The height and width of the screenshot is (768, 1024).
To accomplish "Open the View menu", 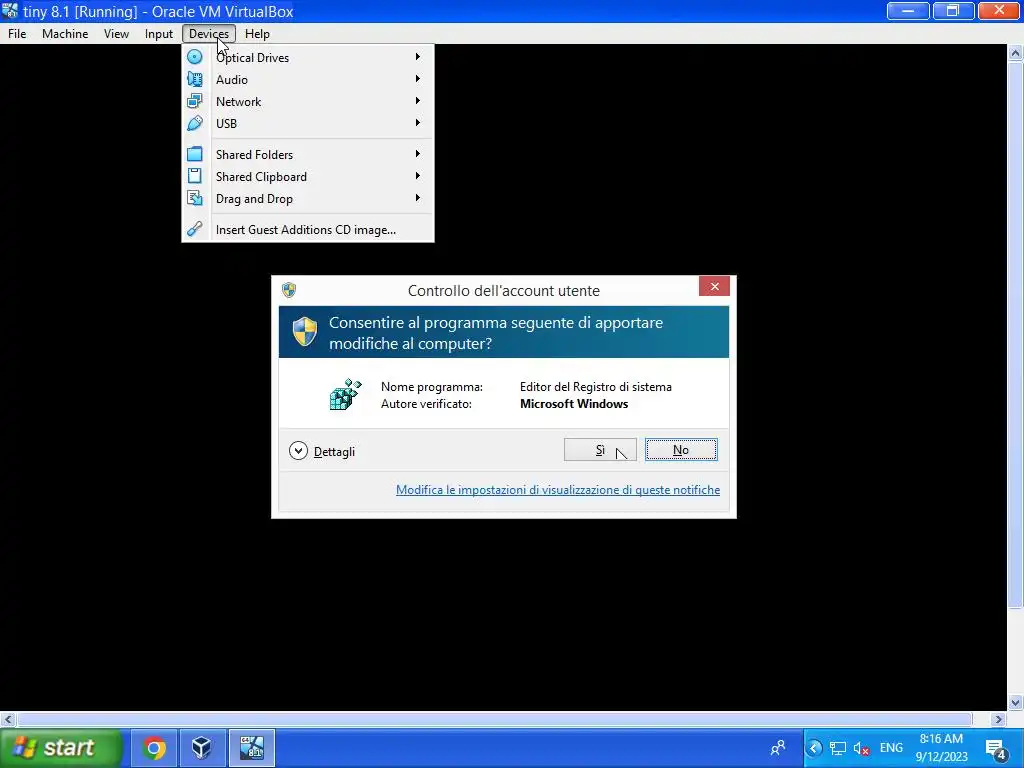I will coord(116,34).
